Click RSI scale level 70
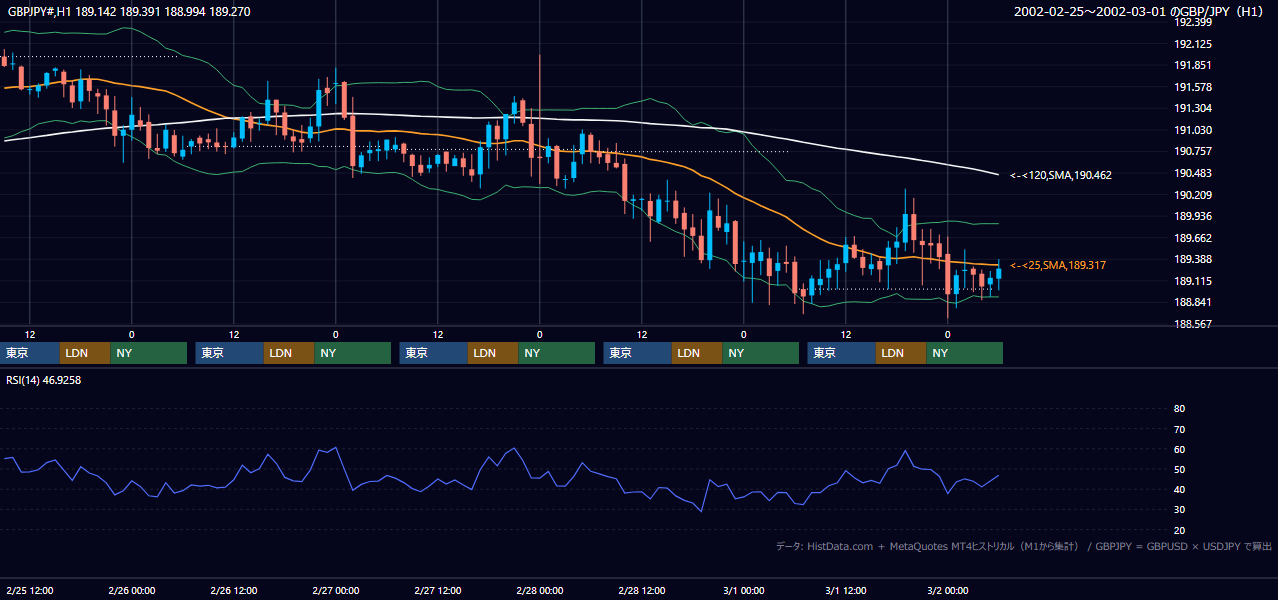1278x600 pixels. [x=1179, y=429]
